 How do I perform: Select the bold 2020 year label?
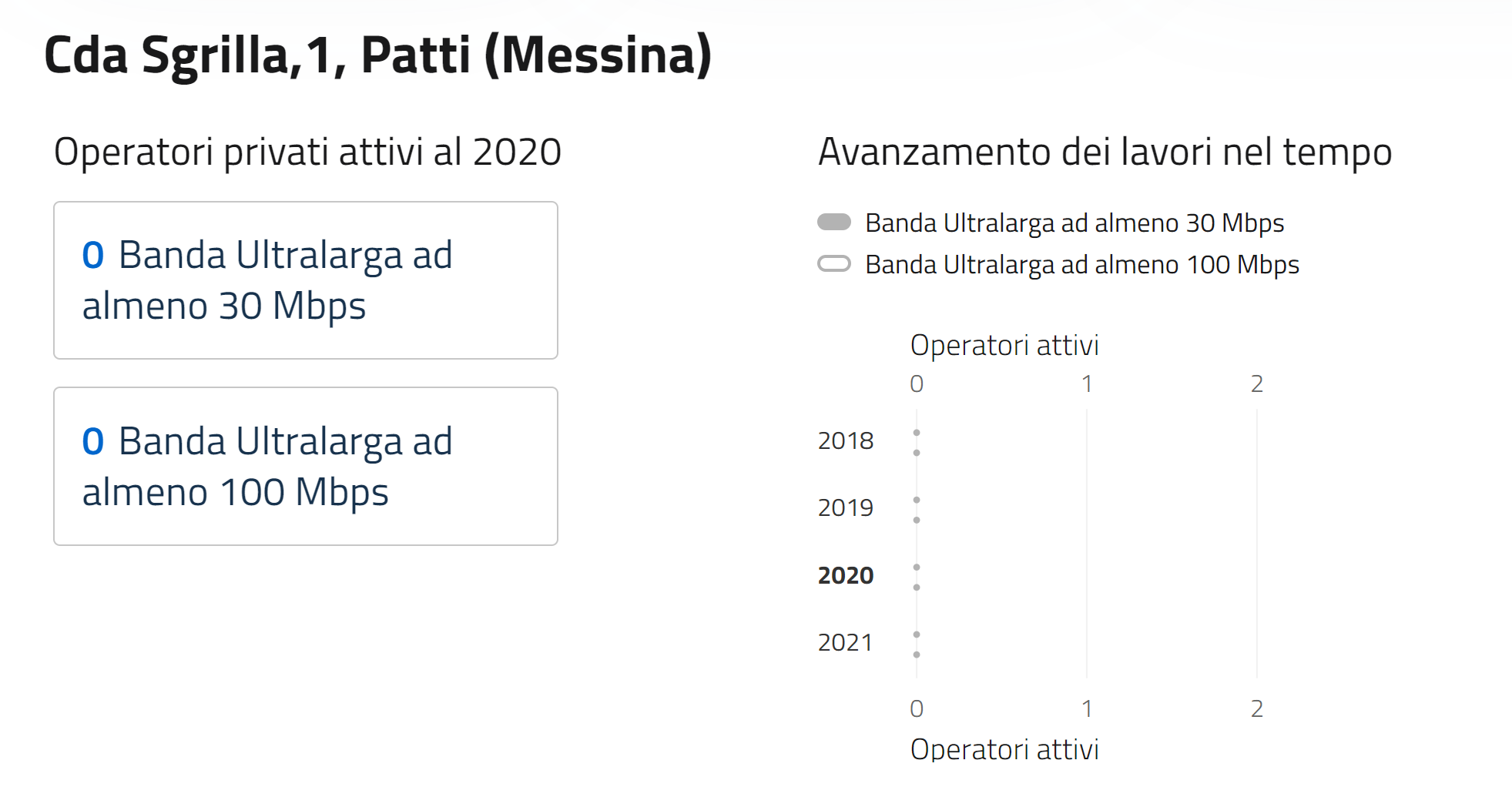coord(846,575)
